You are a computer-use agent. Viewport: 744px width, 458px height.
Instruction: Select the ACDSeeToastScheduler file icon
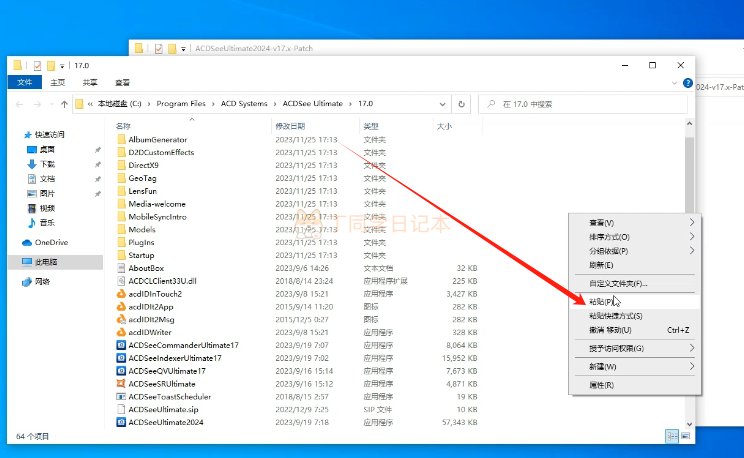[x=121, y=396]
